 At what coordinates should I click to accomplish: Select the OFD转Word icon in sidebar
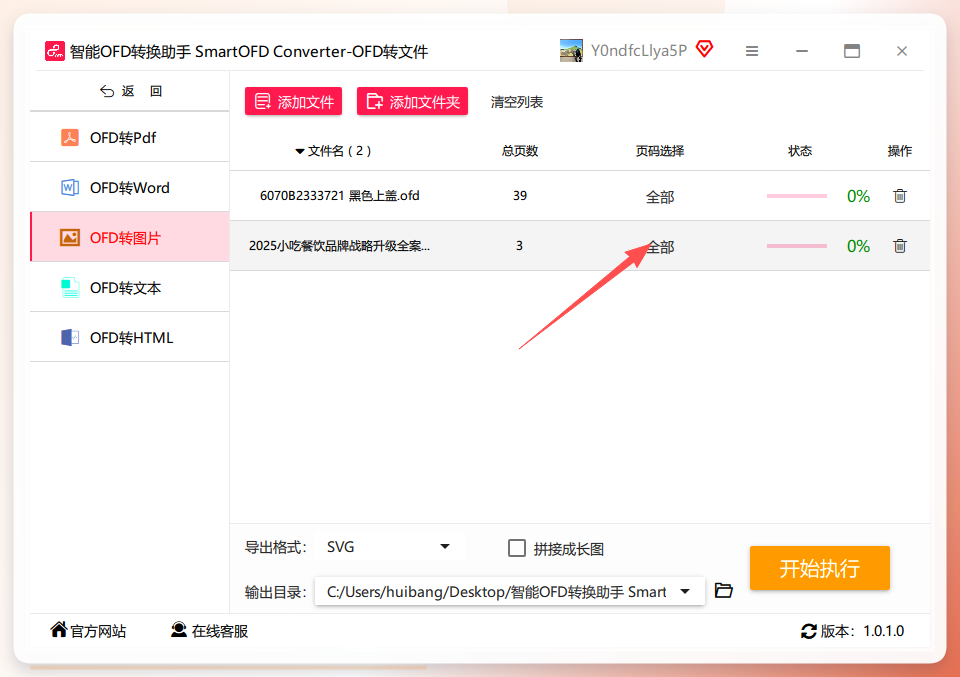pos(70,187)
